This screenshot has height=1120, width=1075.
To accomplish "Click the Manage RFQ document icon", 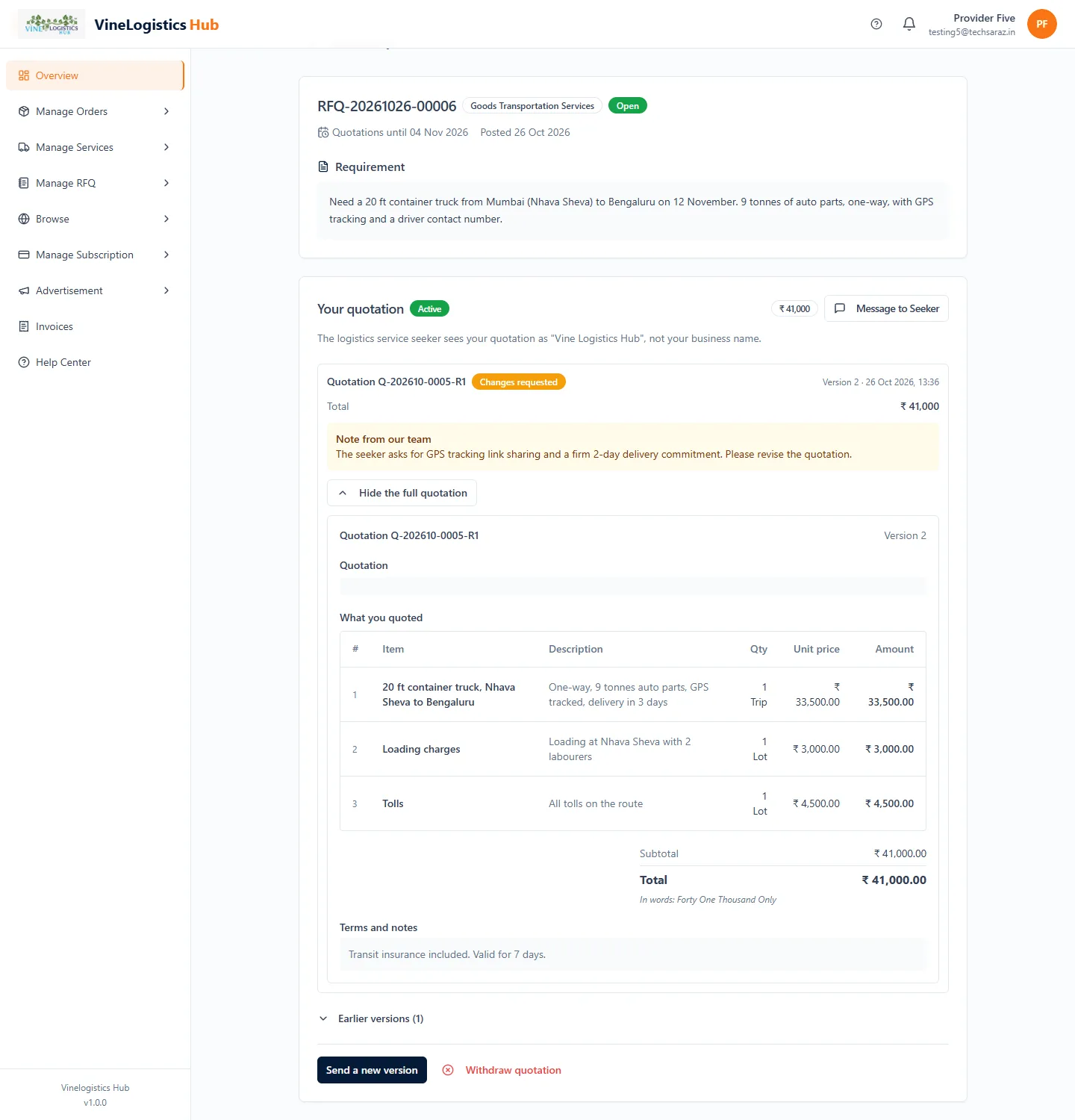I will (x=24, y=183).
